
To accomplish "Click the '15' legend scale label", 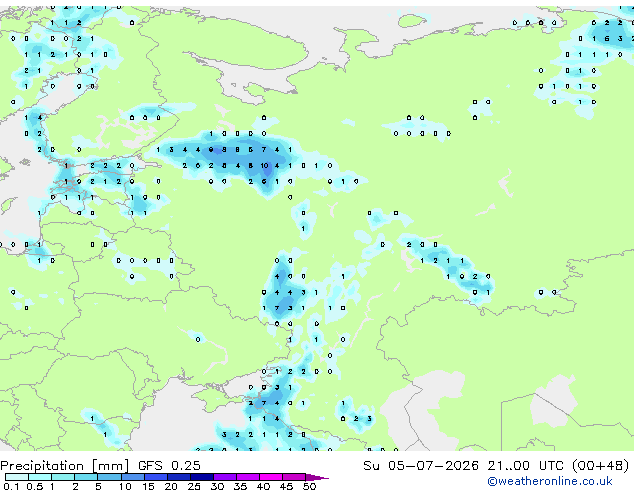I will tap(148, 486).
